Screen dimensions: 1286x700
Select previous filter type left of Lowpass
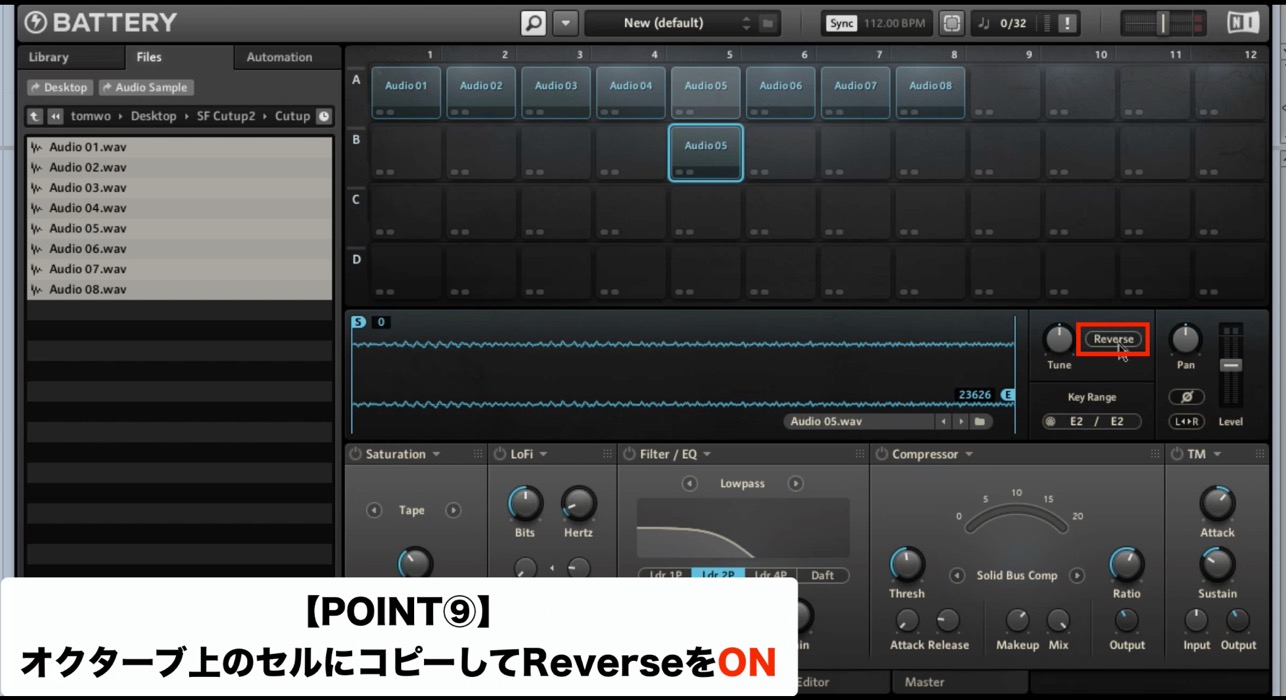[690, 483]
